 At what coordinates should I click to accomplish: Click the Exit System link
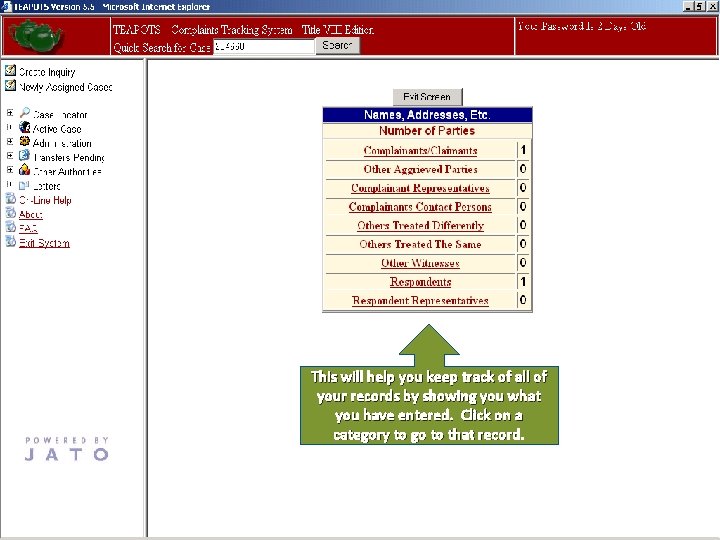(x=45, y=243)
